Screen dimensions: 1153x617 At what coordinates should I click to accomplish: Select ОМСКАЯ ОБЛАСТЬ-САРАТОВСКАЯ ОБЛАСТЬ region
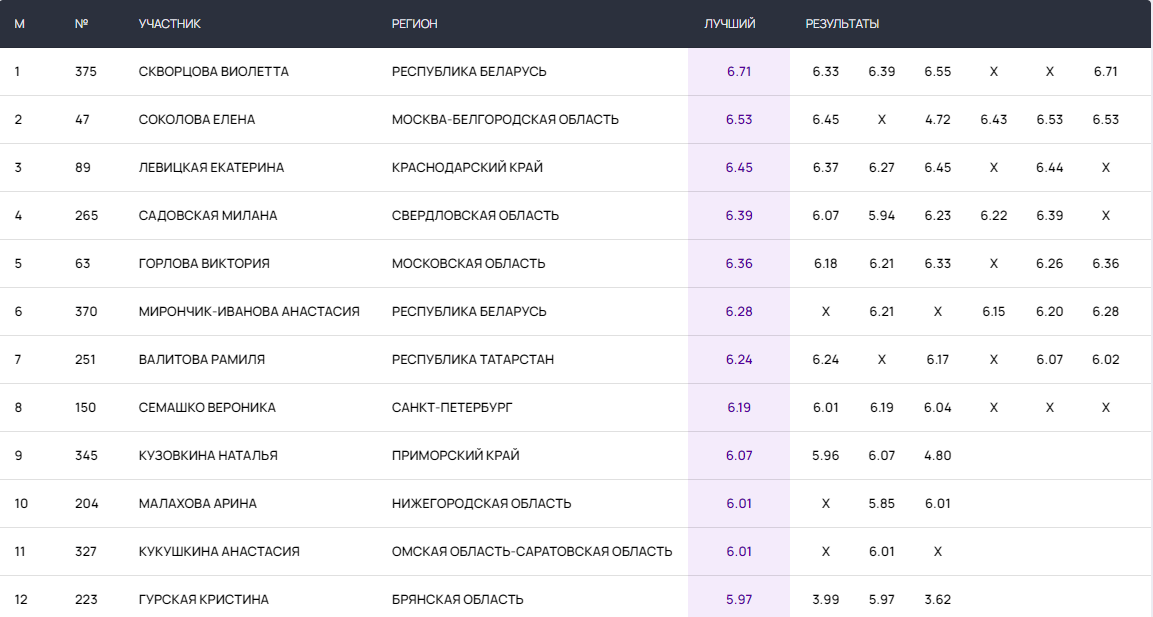[532, 552]
